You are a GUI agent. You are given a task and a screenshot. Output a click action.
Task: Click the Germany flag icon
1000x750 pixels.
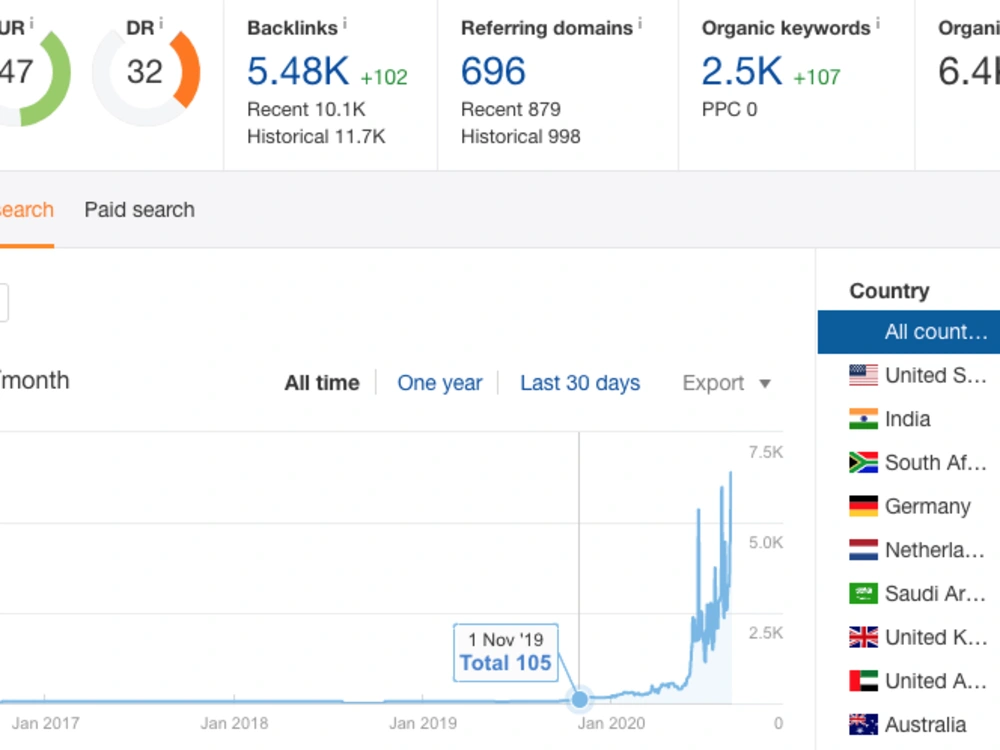click(x=863, y=506)
